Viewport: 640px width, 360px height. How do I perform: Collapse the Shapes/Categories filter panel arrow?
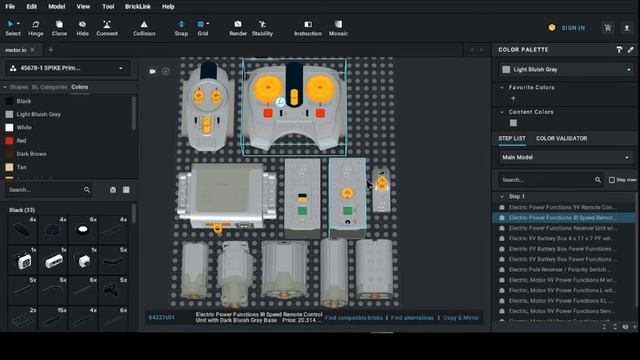coord(5,87)
